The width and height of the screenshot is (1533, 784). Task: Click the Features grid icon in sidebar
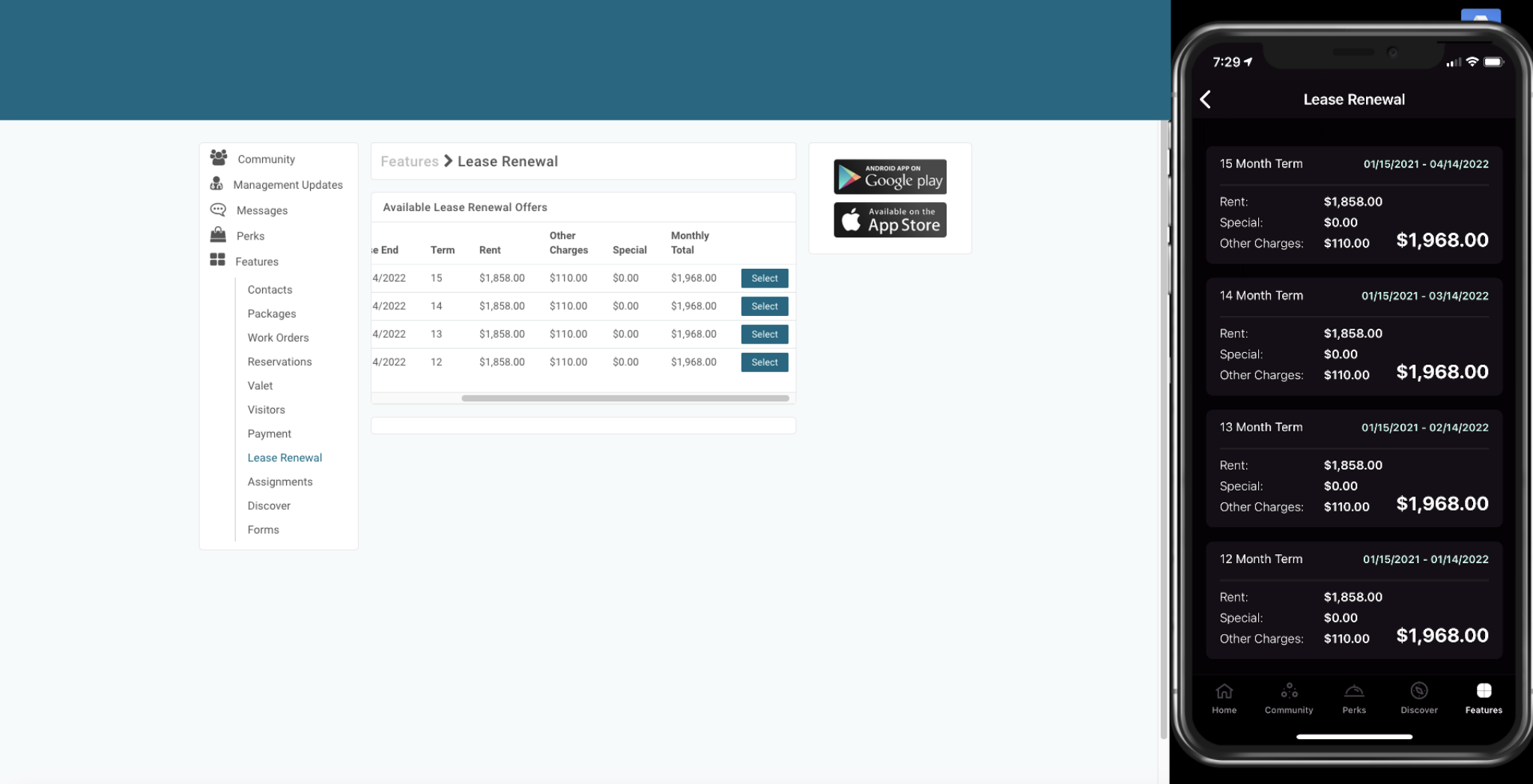(218, 260)
